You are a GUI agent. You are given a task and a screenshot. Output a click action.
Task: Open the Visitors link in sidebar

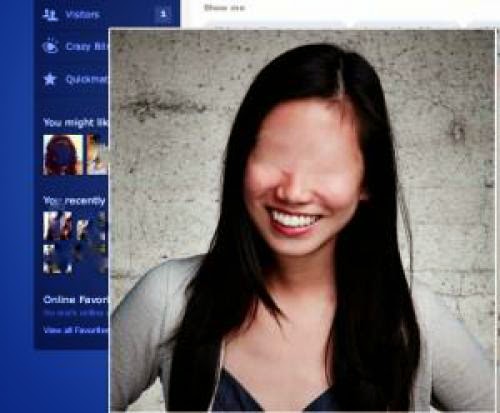[82, 14]
